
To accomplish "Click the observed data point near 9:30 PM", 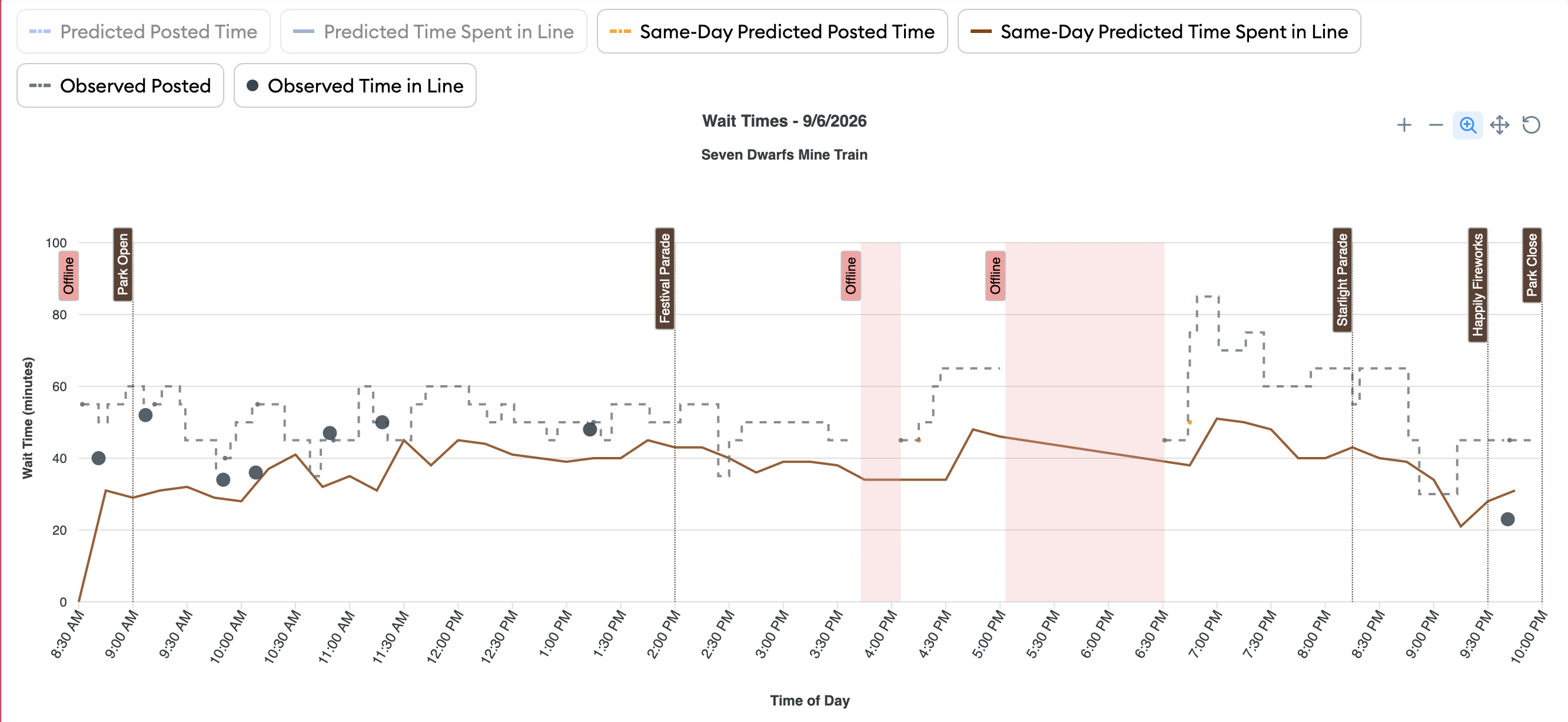I will pos(1507,519).
